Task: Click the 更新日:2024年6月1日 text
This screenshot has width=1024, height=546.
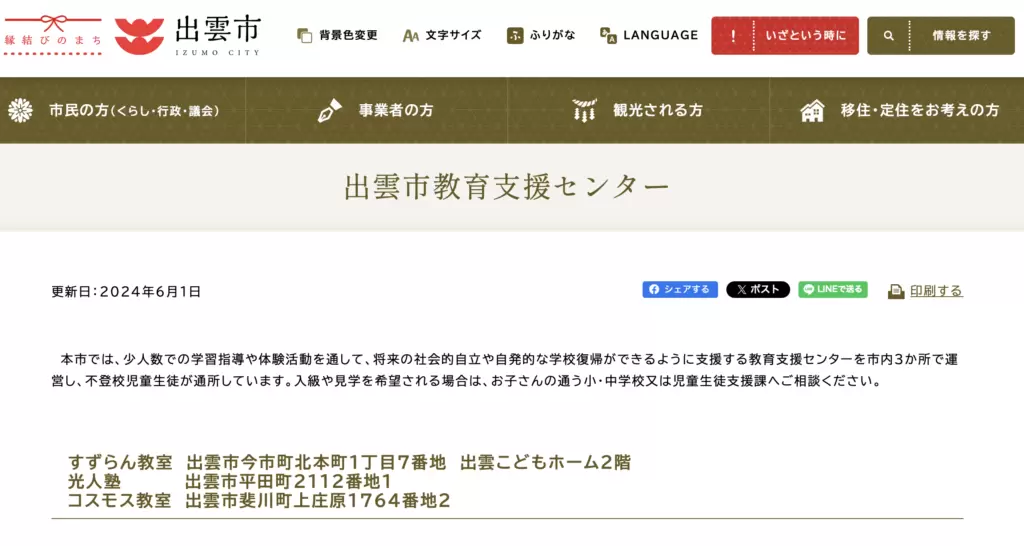Action: [126, 291]
